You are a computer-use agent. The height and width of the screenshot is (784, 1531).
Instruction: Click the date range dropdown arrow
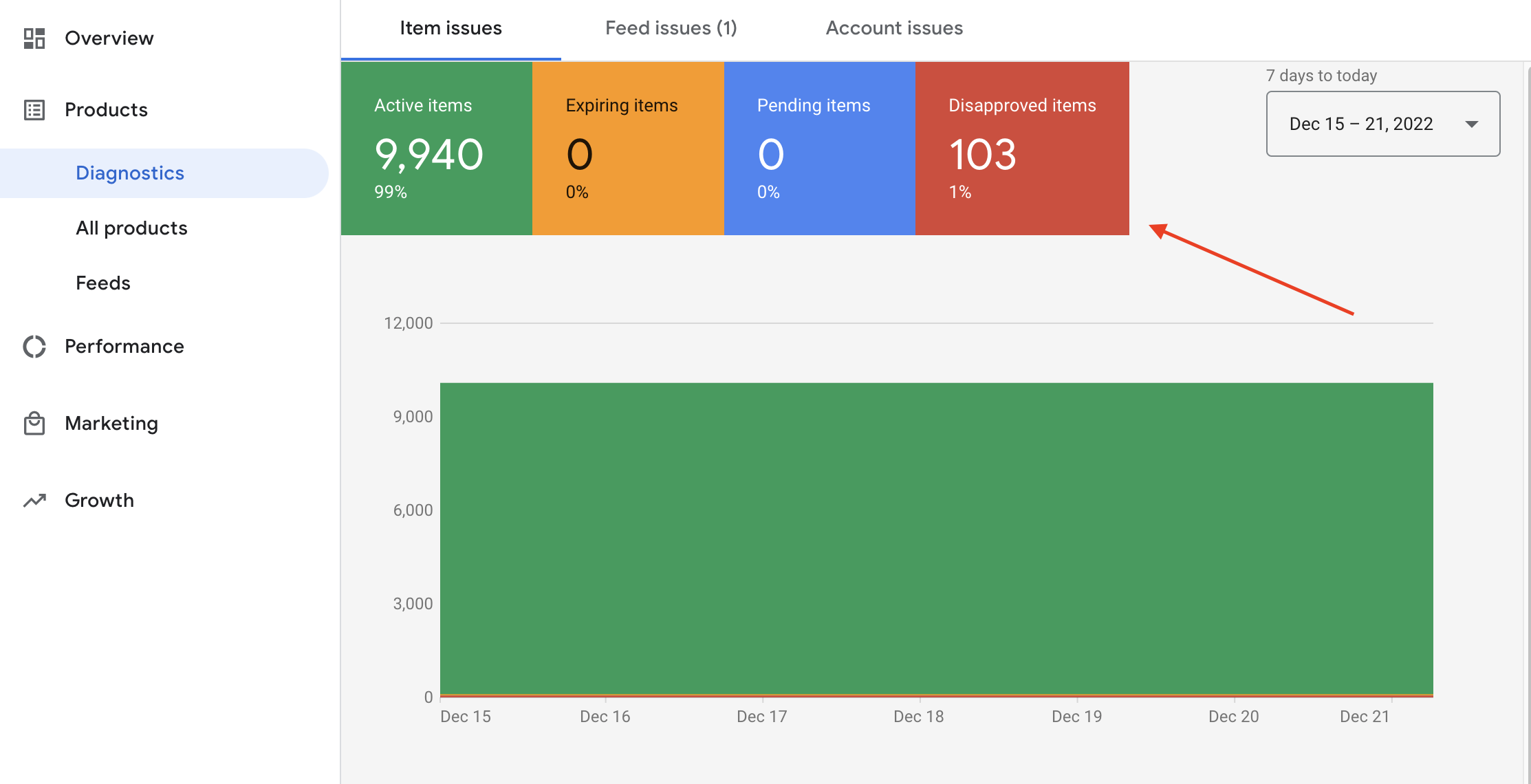click(1472, 124)
